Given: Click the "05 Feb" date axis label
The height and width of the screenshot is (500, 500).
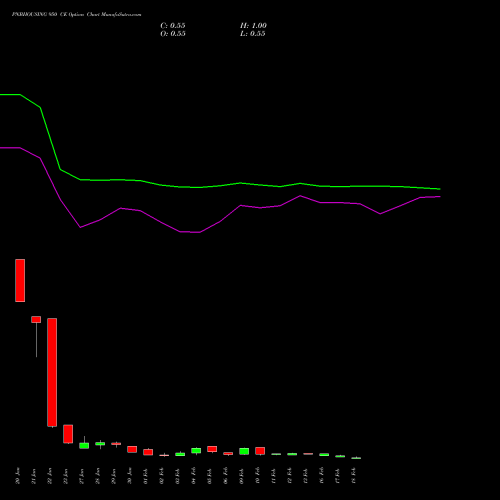Looking at the screenshot, I should click(210, 476).
